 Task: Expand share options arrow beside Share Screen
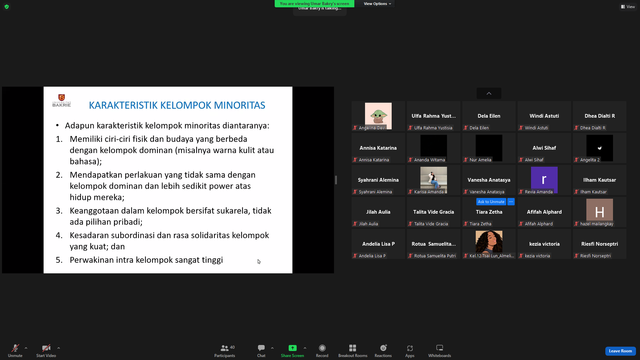(305, 348)
